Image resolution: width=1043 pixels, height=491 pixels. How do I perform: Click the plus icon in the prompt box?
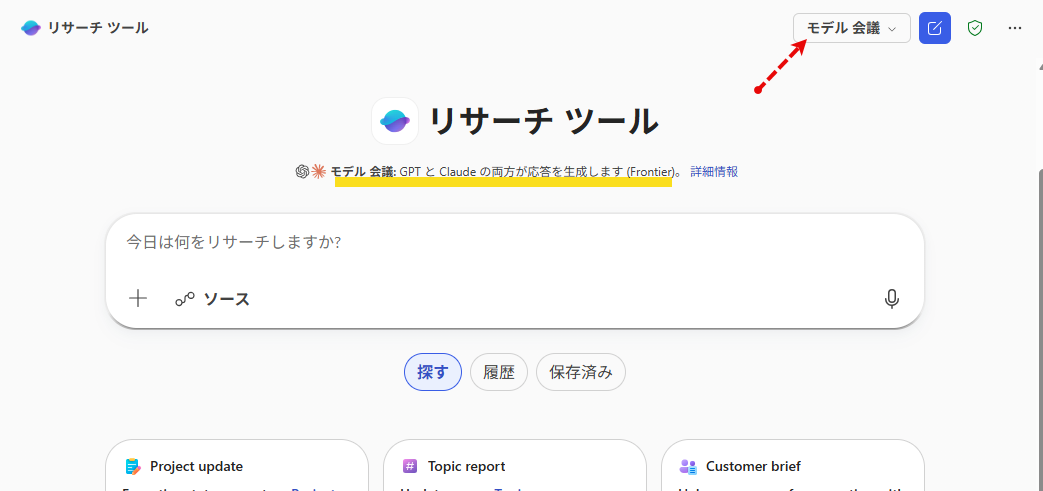138,298
